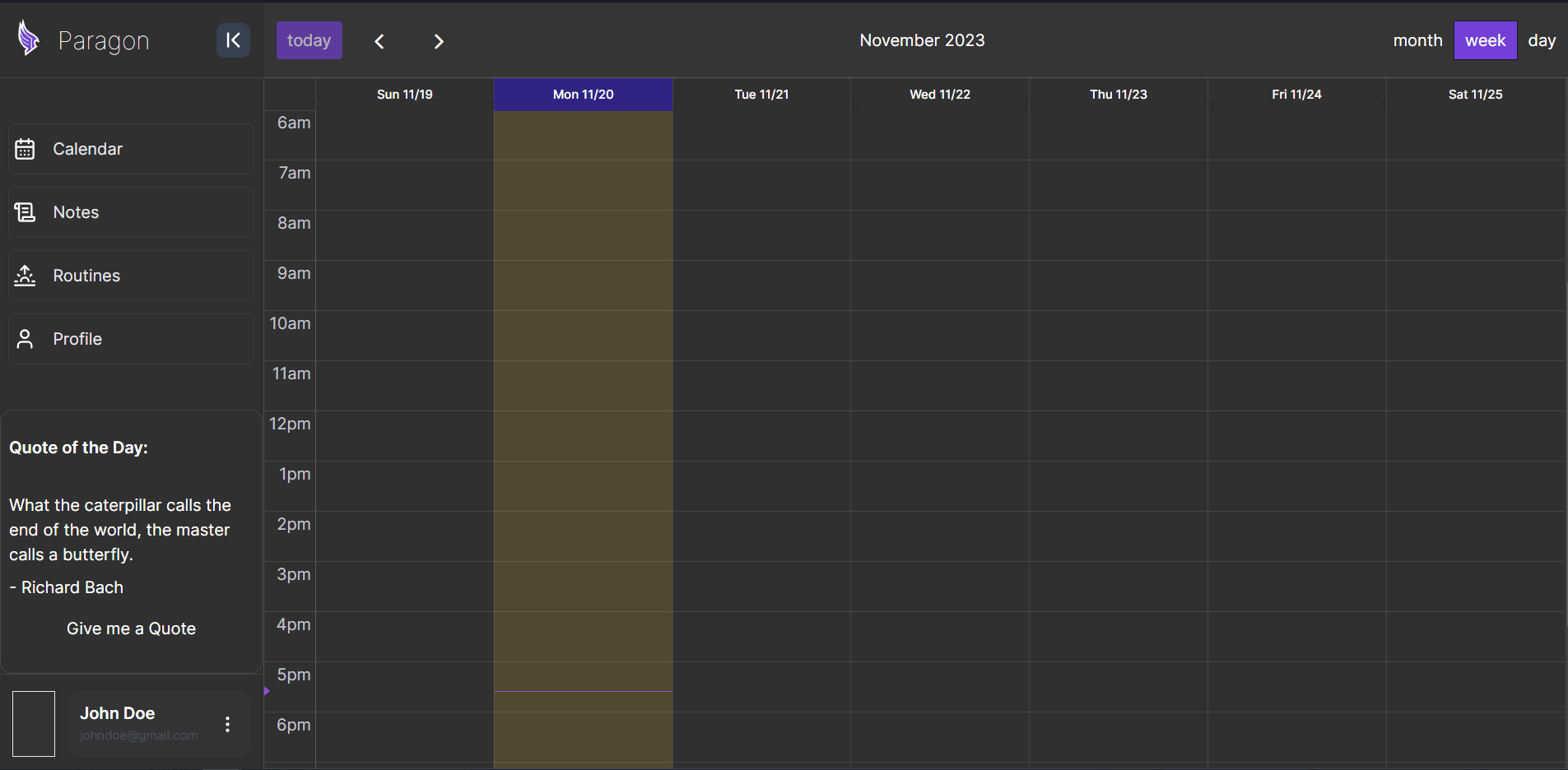Click the johndoe@gmail.com email text

click(138, 735)
